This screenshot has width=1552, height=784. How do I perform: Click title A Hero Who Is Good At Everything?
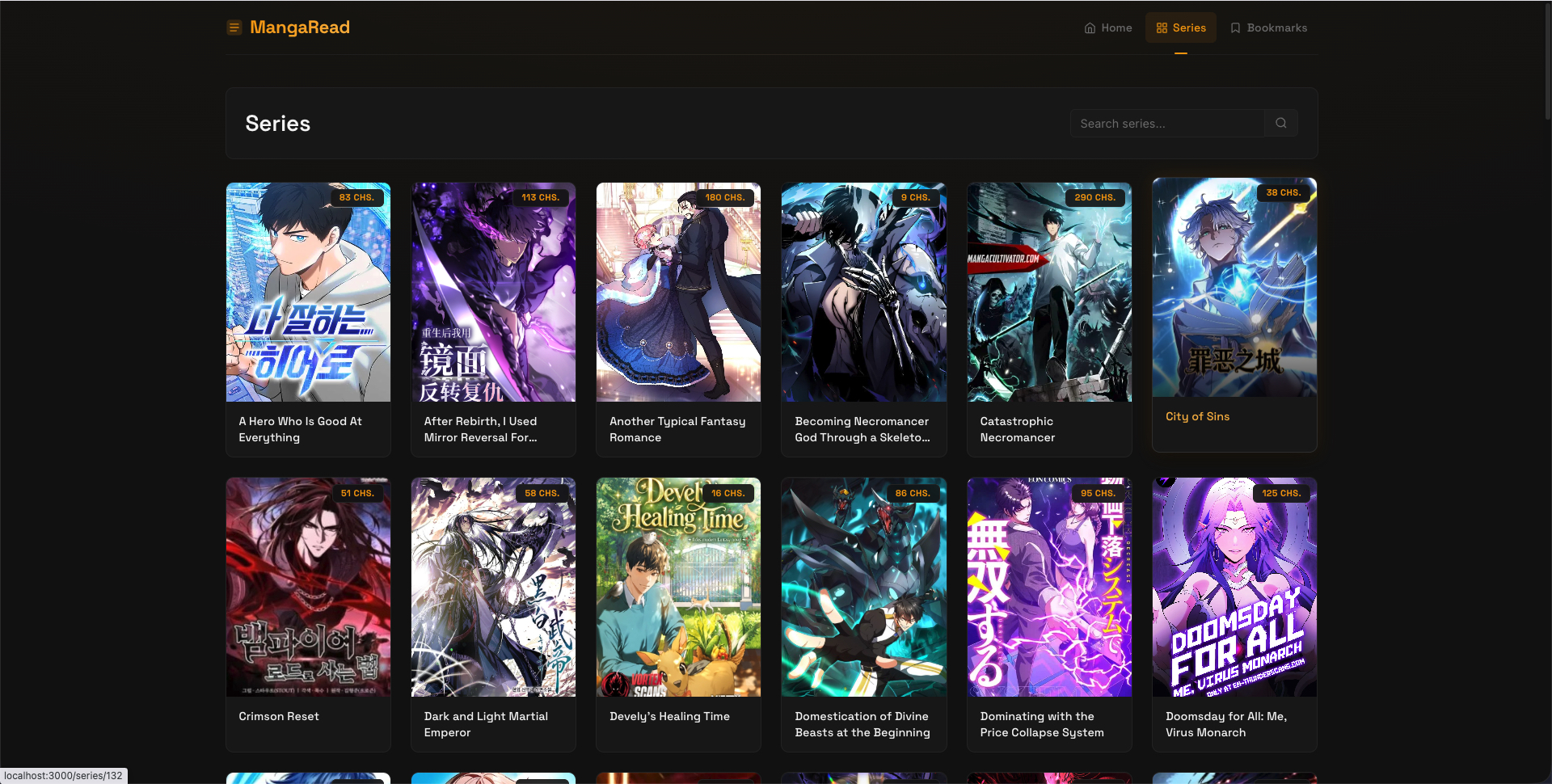[300, 429]
